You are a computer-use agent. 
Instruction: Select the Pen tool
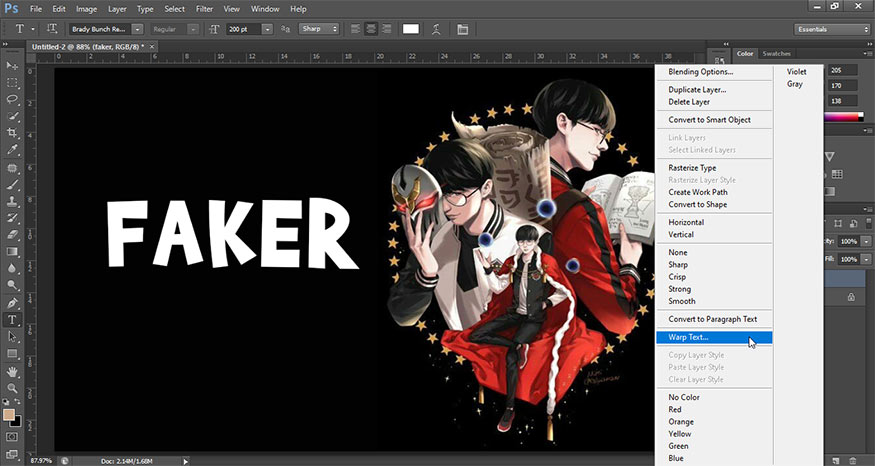[12, 303]
